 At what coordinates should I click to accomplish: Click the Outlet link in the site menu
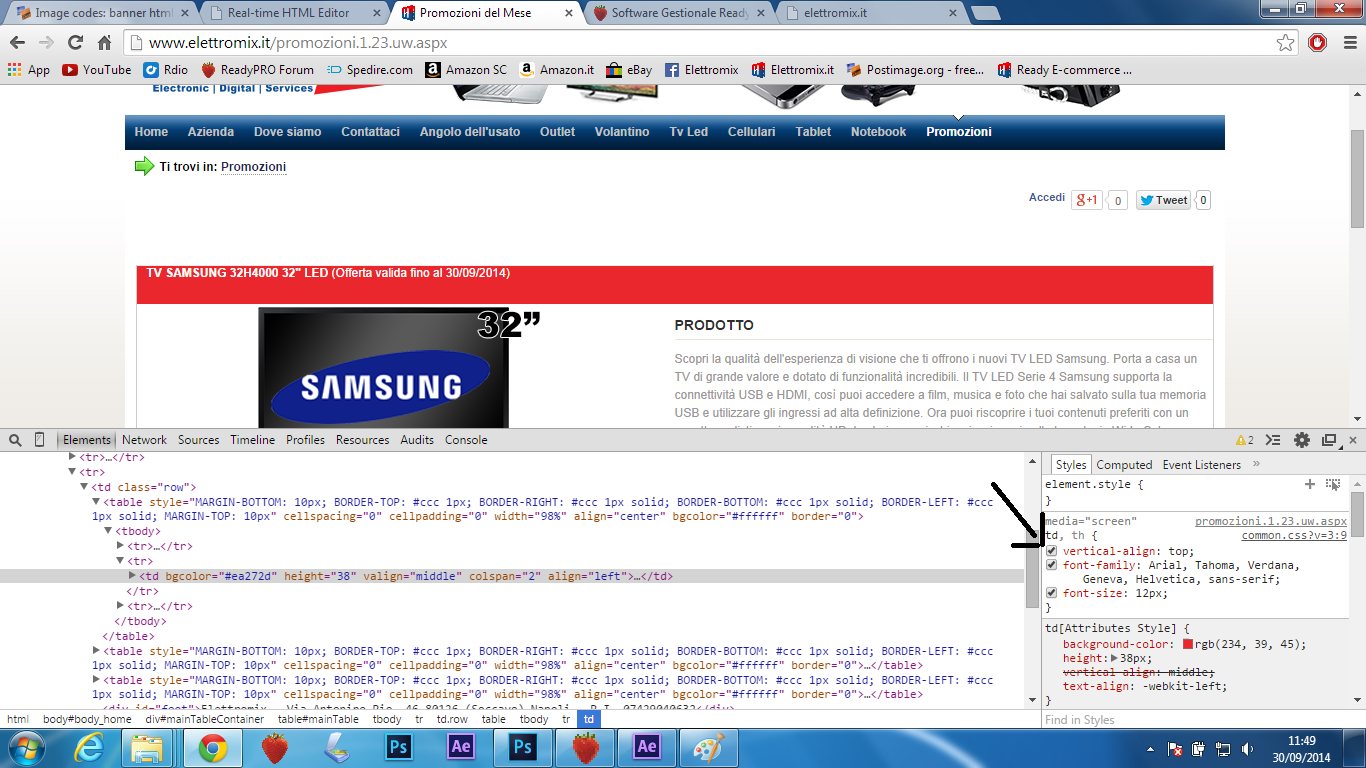pyautogui.click(x=557, y=132)
